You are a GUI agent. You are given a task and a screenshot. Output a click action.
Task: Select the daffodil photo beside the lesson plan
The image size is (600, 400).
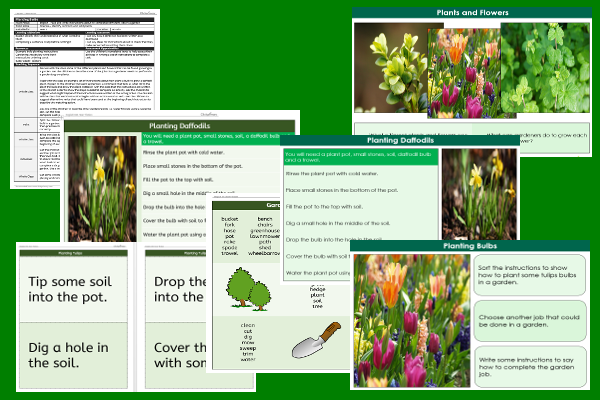coord(102,188)
